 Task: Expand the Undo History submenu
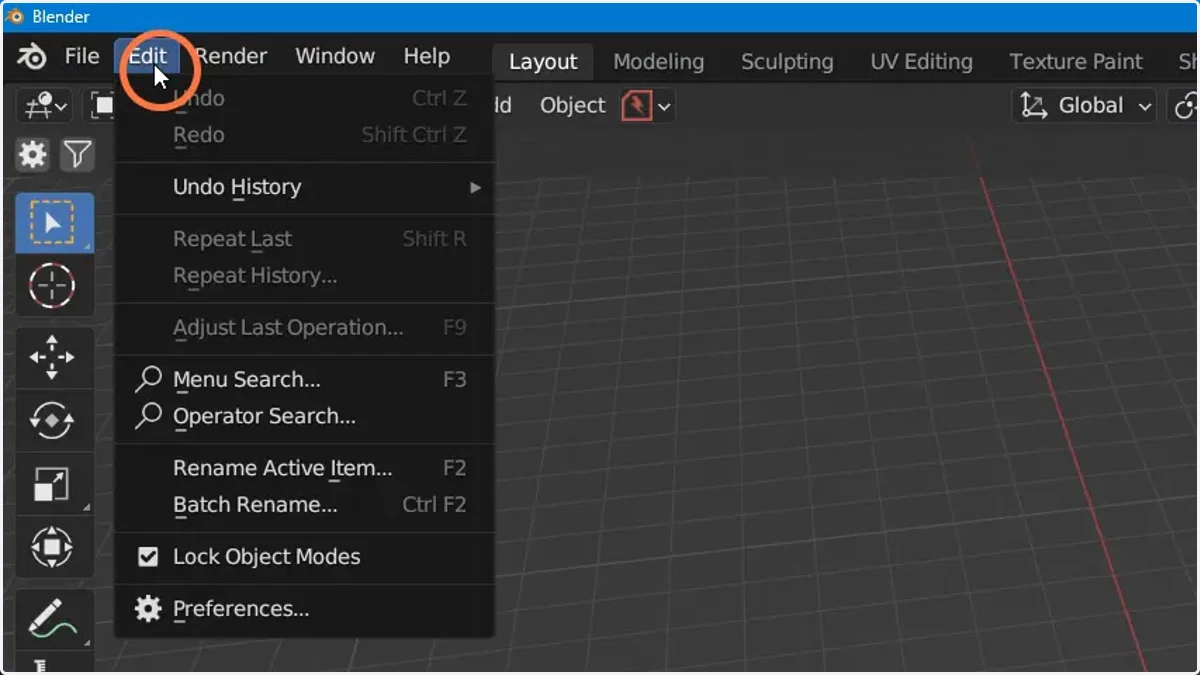click(x=305, y=187)
